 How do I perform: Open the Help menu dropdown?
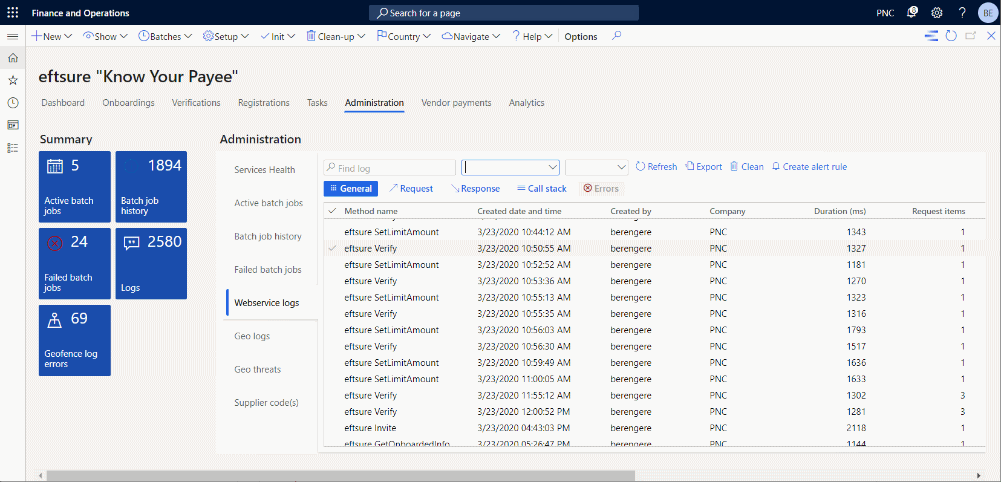click(x=531, y=36)
